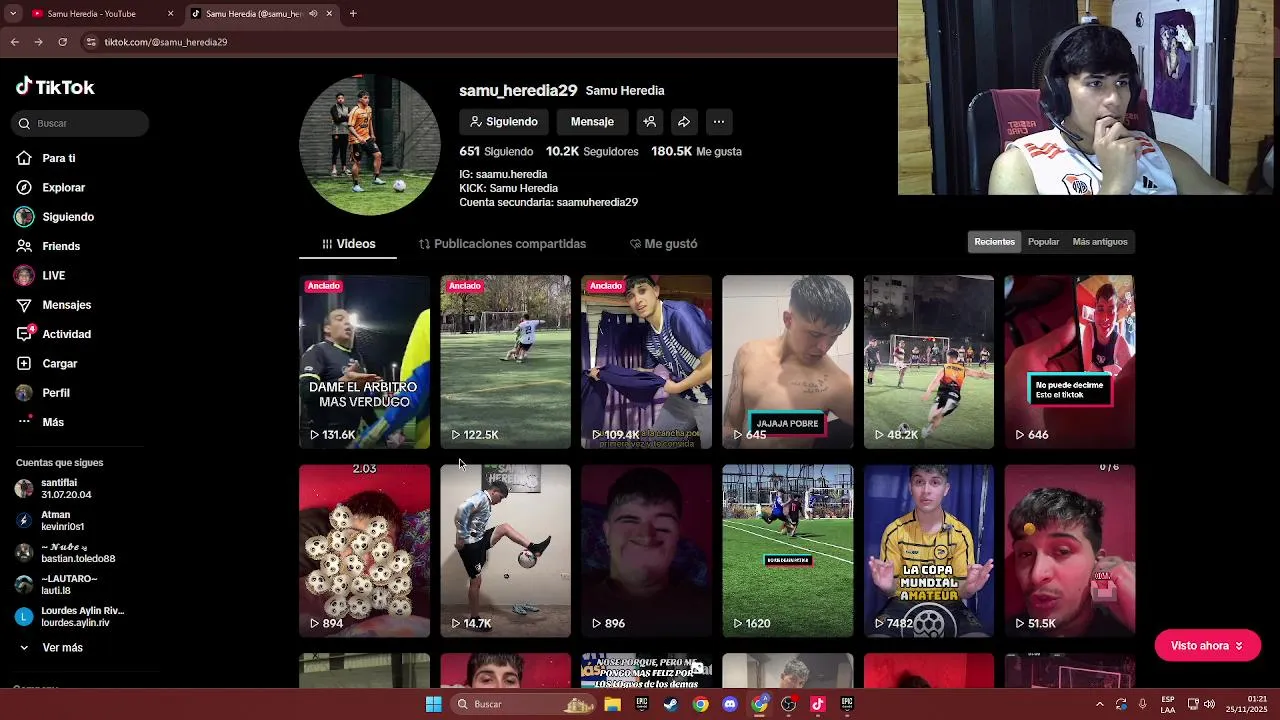1280x720 pixels.
Task: Open the Siguiendo feed in sidebar
Action: (x=55, y=217)
